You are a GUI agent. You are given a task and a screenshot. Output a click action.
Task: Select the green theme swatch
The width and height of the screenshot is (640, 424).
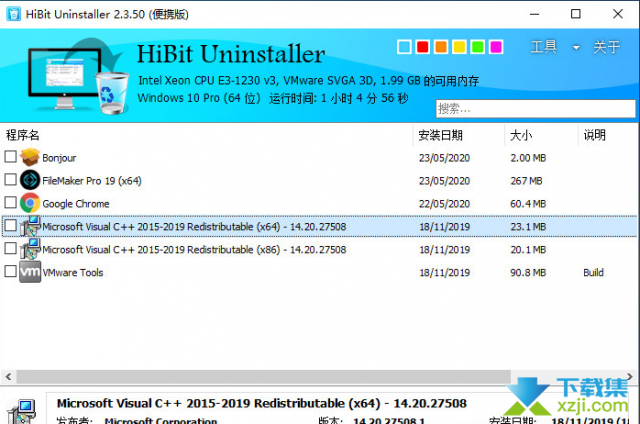pos(478,47)
